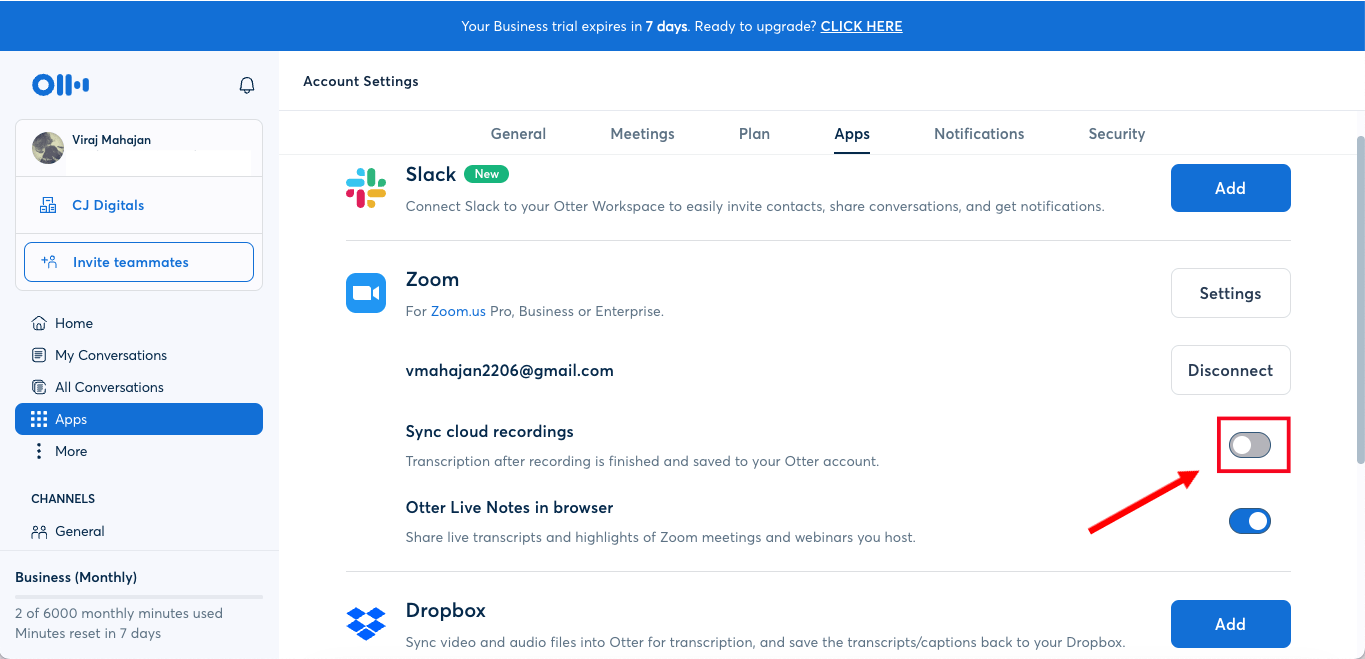The height and width of the screenshot is (659, 1365).
Task: Click the Invite teammates button
Action: click(x=139, y=262)
